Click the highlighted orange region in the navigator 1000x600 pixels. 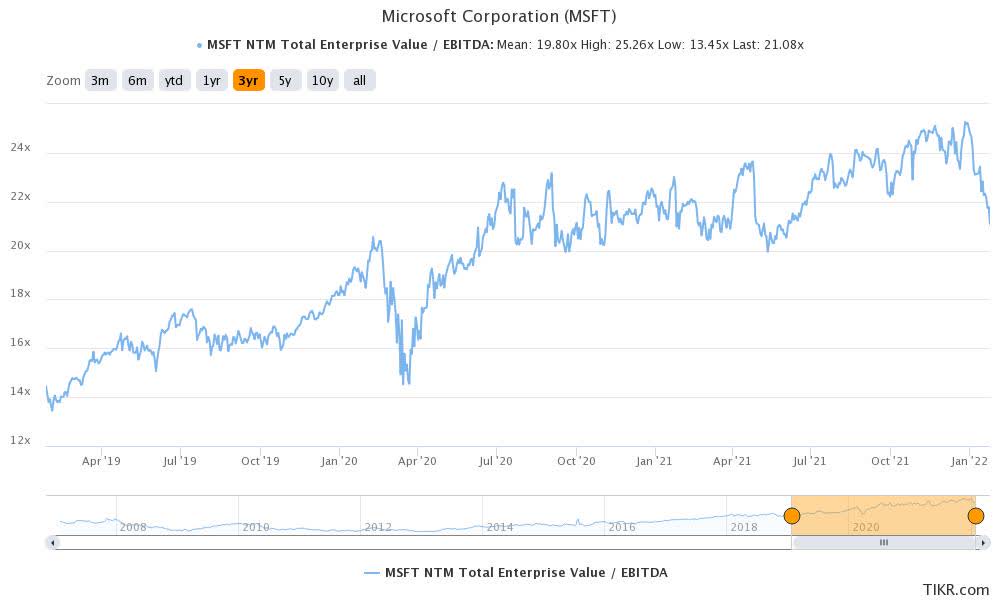[x=885, y=512]
